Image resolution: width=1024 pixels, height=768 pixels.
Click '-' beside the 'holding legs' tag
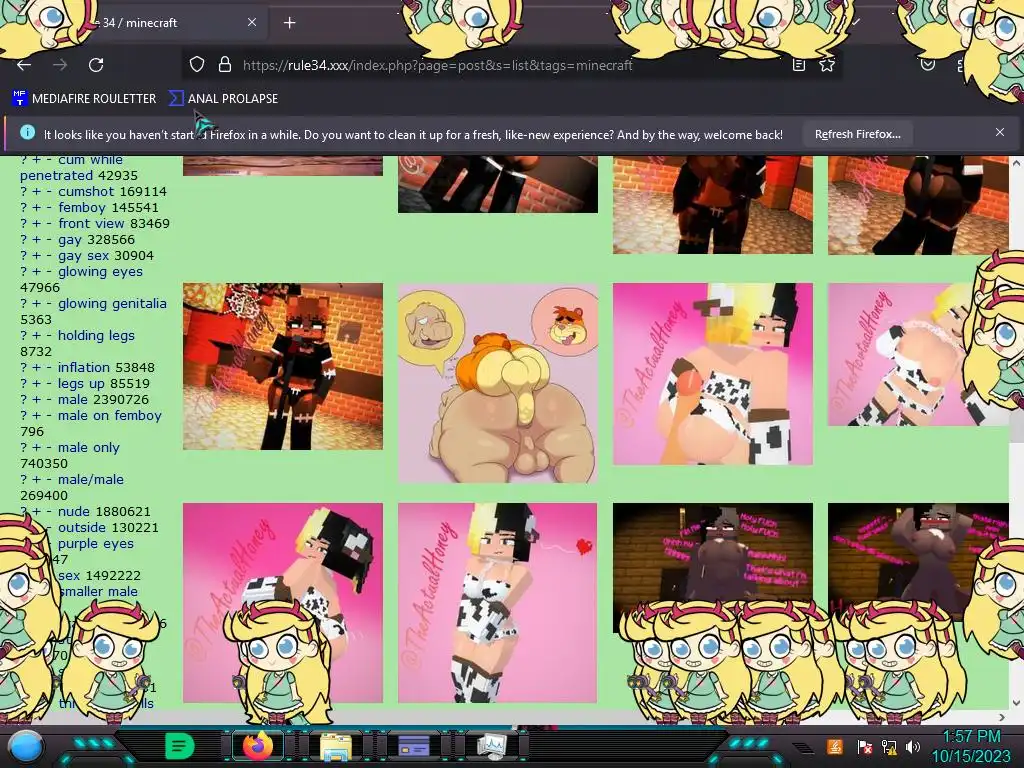click(49, 336)
